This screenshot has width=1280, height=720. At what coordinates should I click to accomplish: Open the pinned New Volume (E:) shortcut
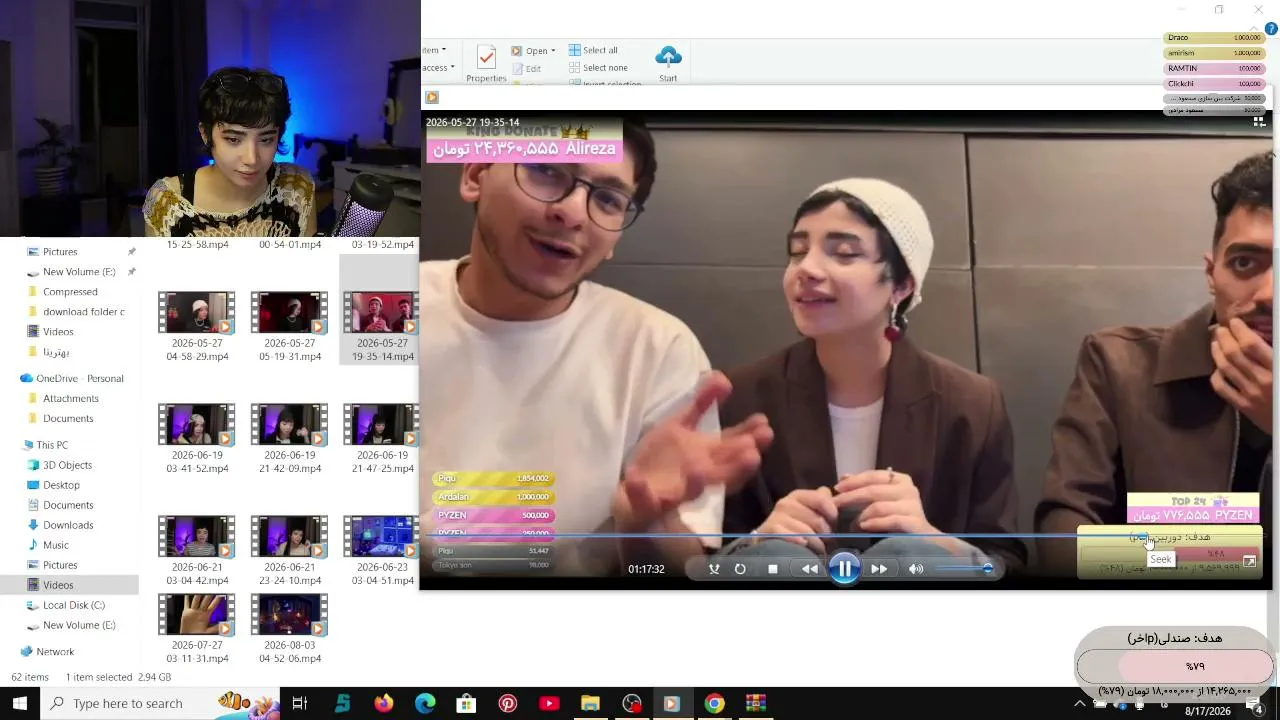79,272
